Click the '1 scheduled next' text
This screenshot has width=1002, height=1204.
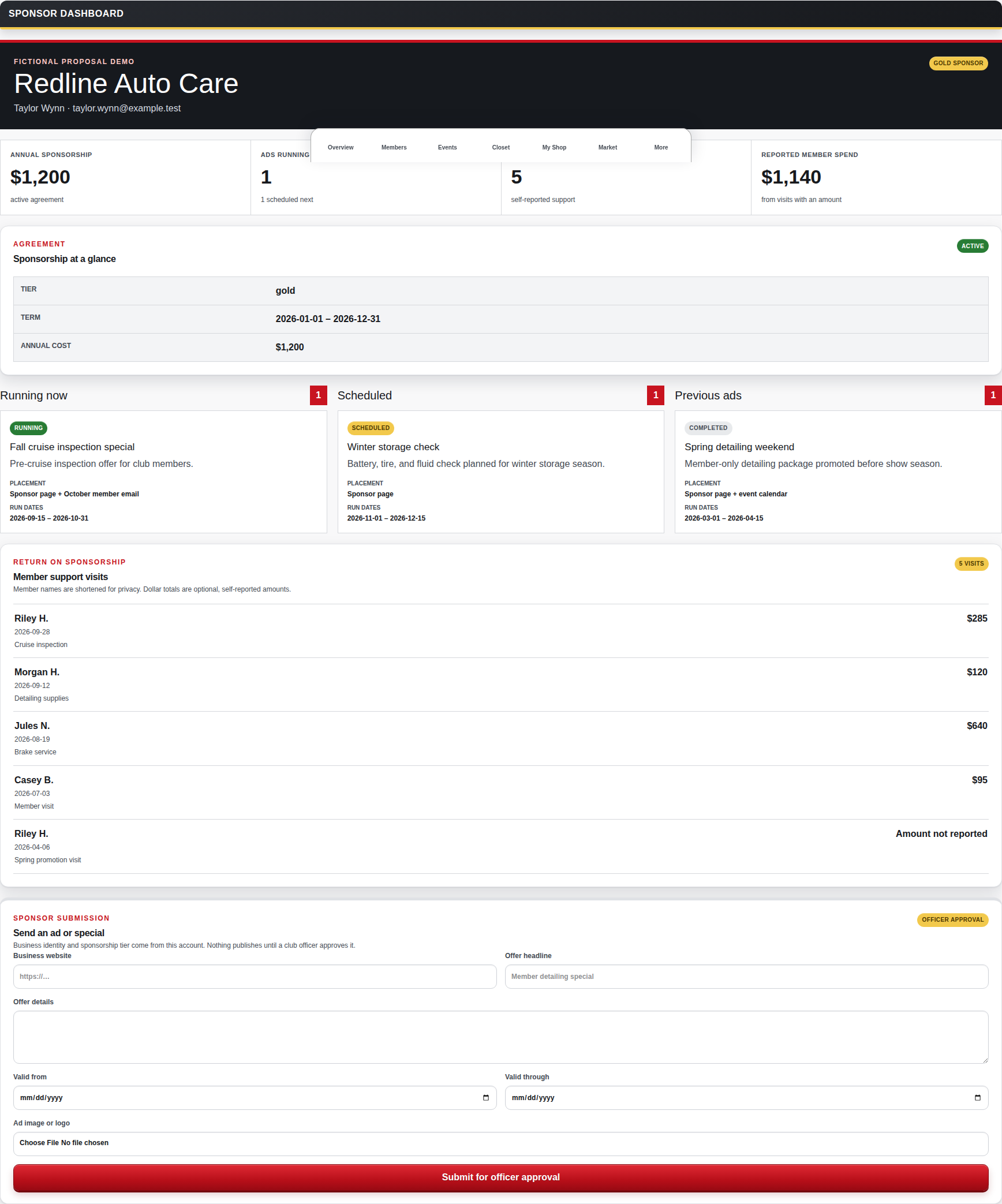click(x=287, y=200)
